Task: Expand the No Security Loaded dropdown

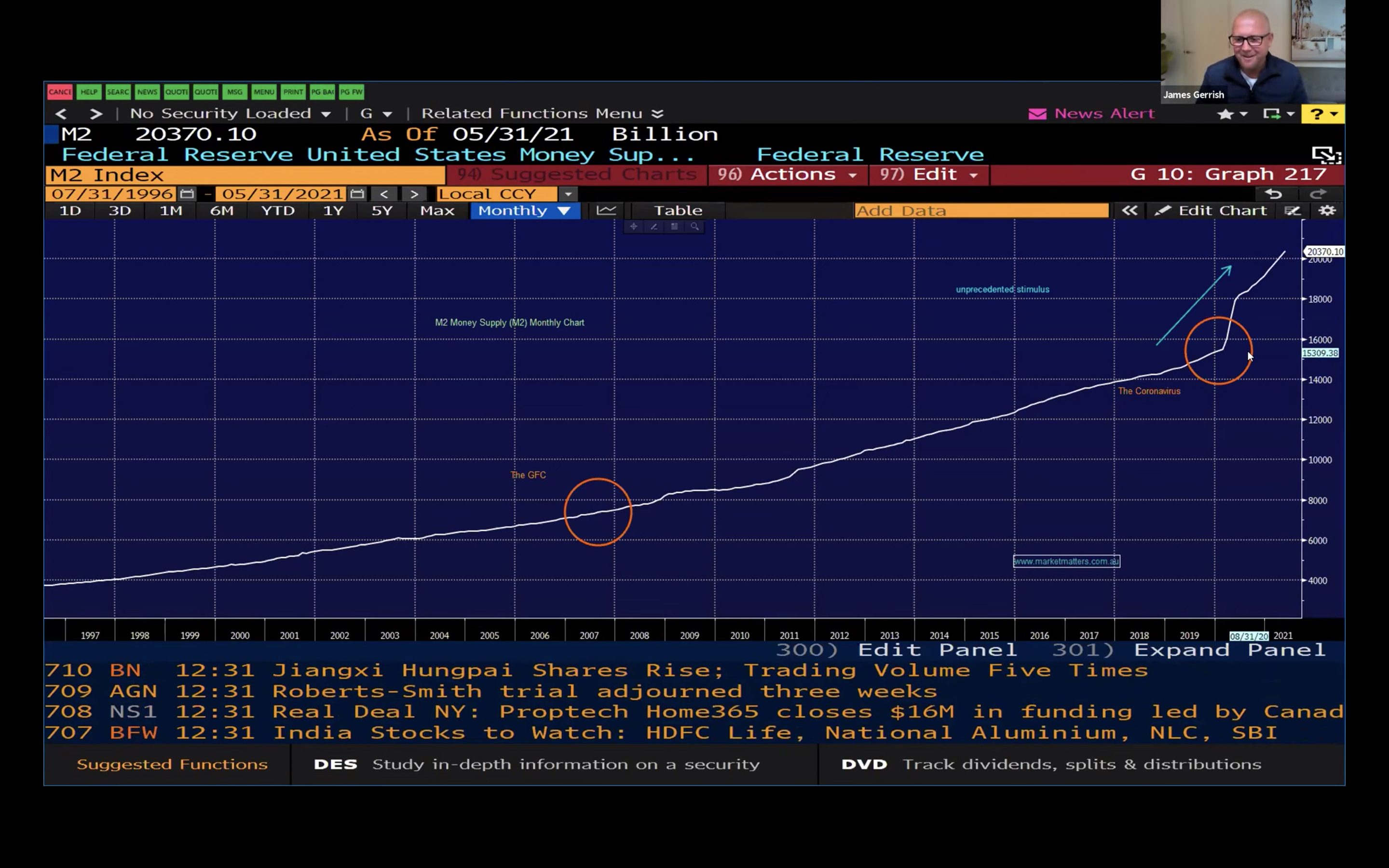Action: [x=326, y=114]
